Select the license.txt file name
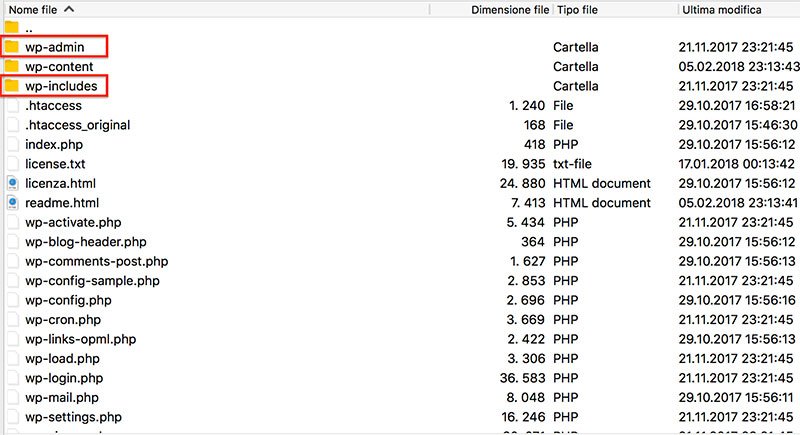Viewport: 800px width, 435px height. click(55, 164)
